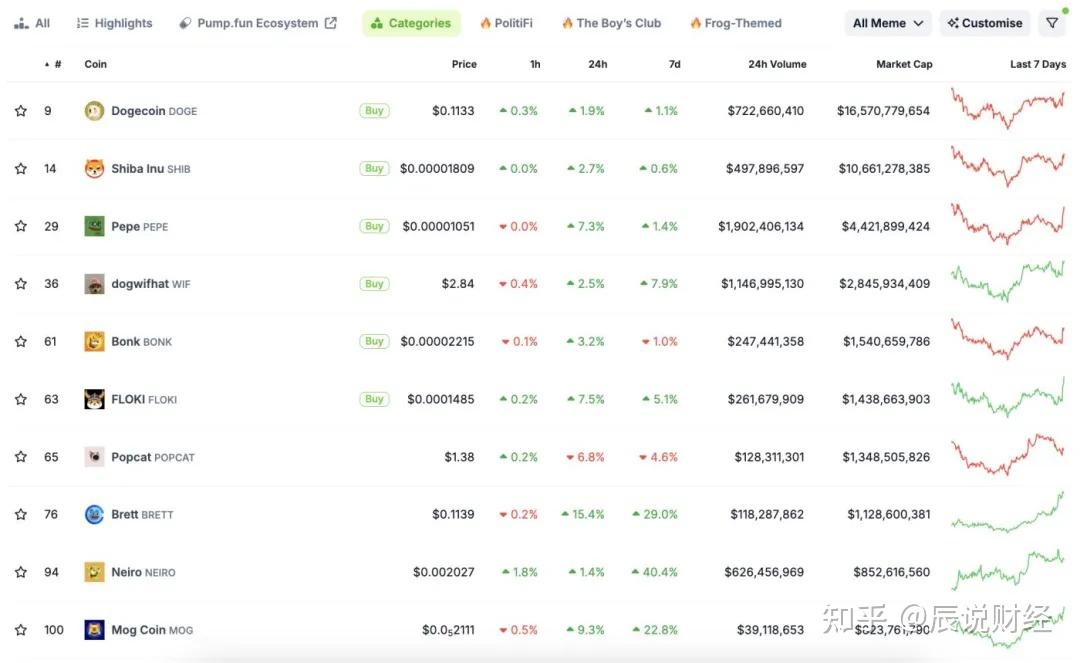Buy dogwifhat using its Buy button
The width and height of the screenshot is (1080, 663).
(x=374, y=284)
